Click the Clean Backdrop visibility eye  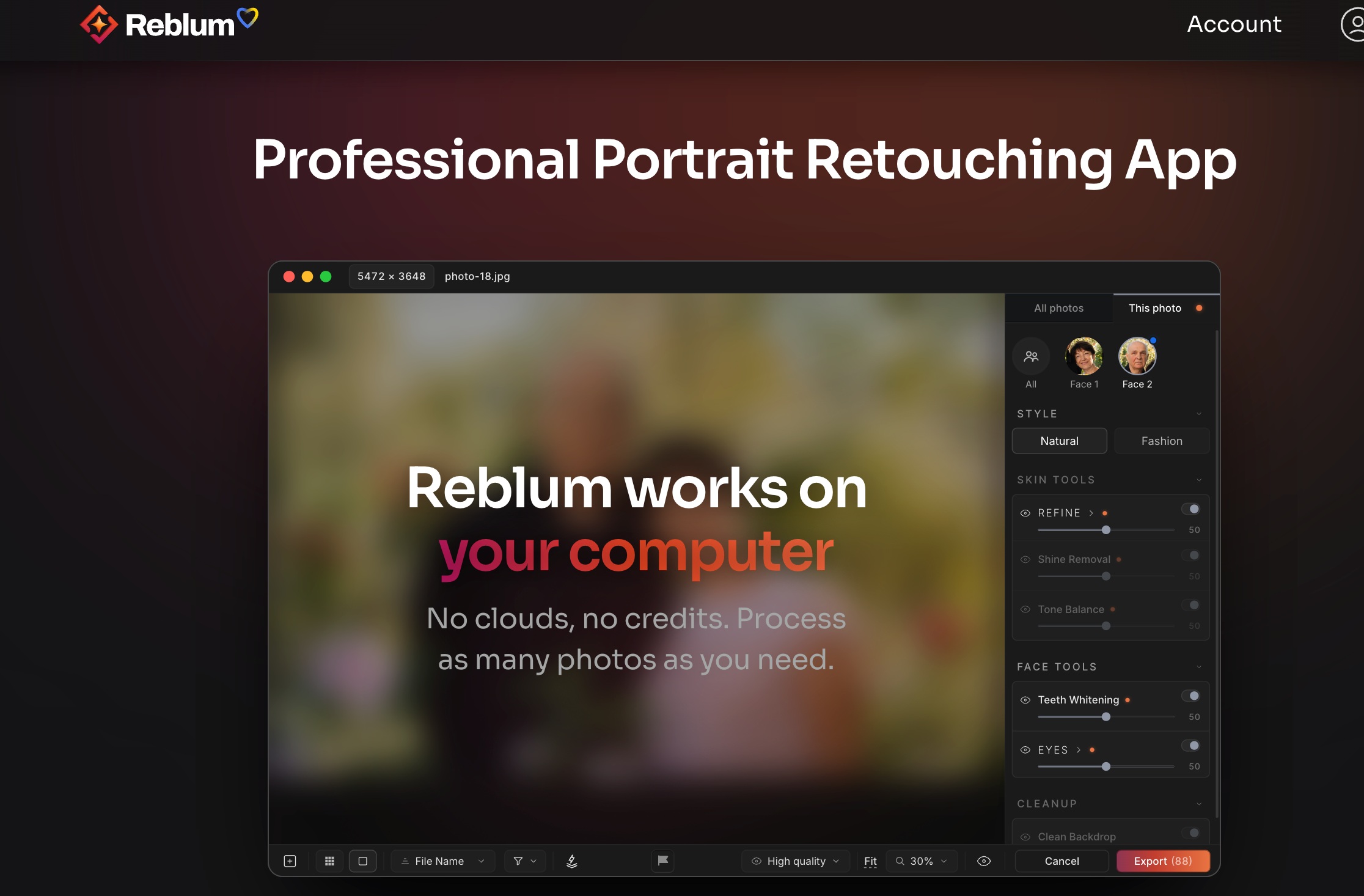click(x=1025, y=837)
